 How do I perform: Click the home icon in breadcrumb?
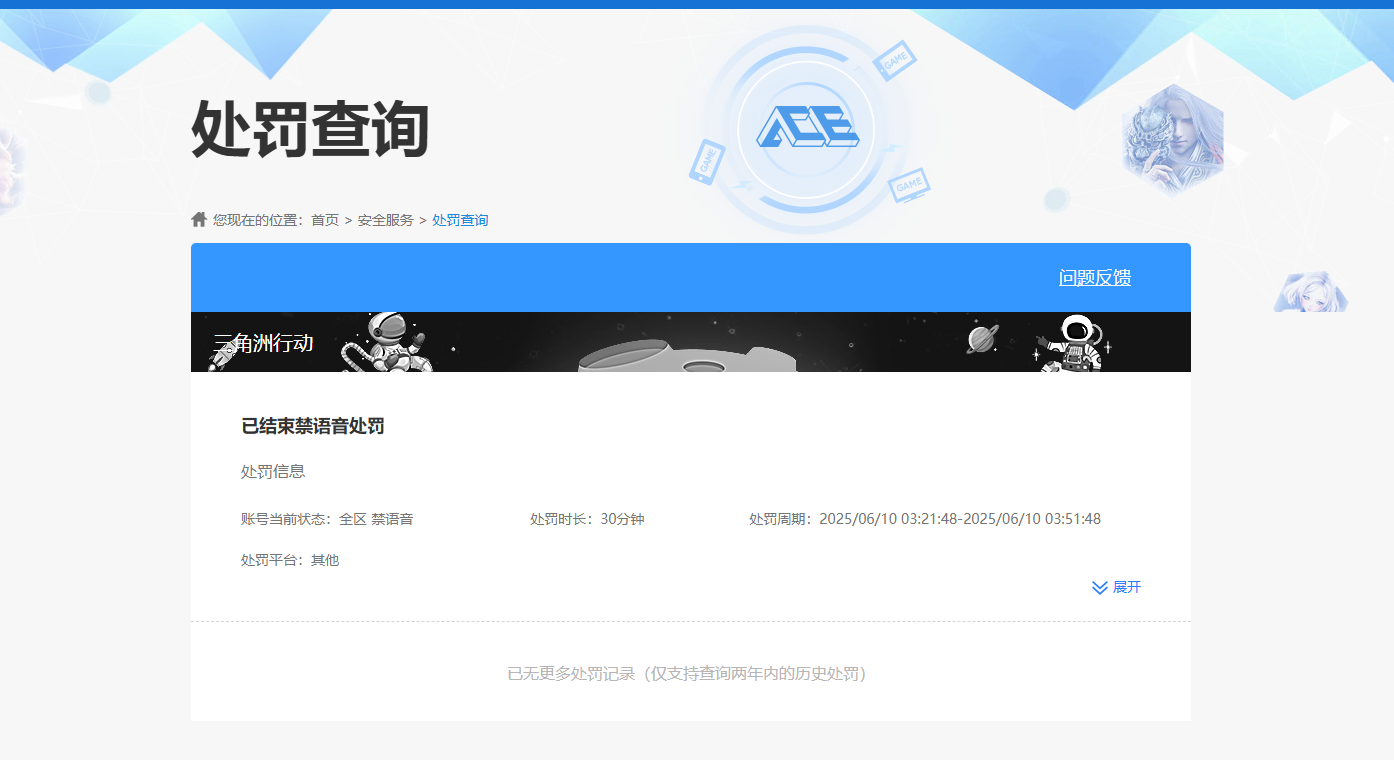(199, 219)
